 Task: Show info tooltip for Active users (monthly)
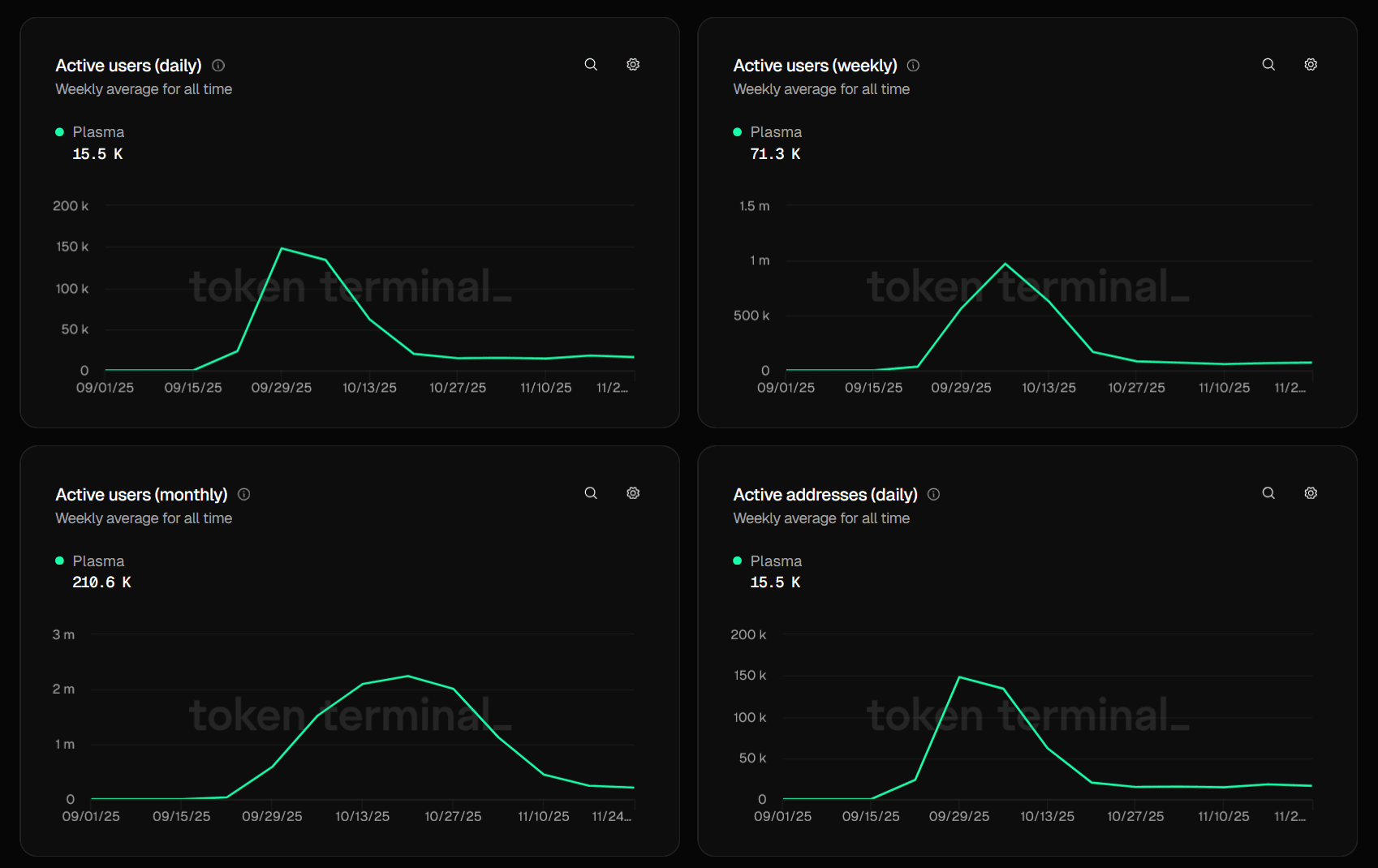pyautogui.click(x=243, y=494)
